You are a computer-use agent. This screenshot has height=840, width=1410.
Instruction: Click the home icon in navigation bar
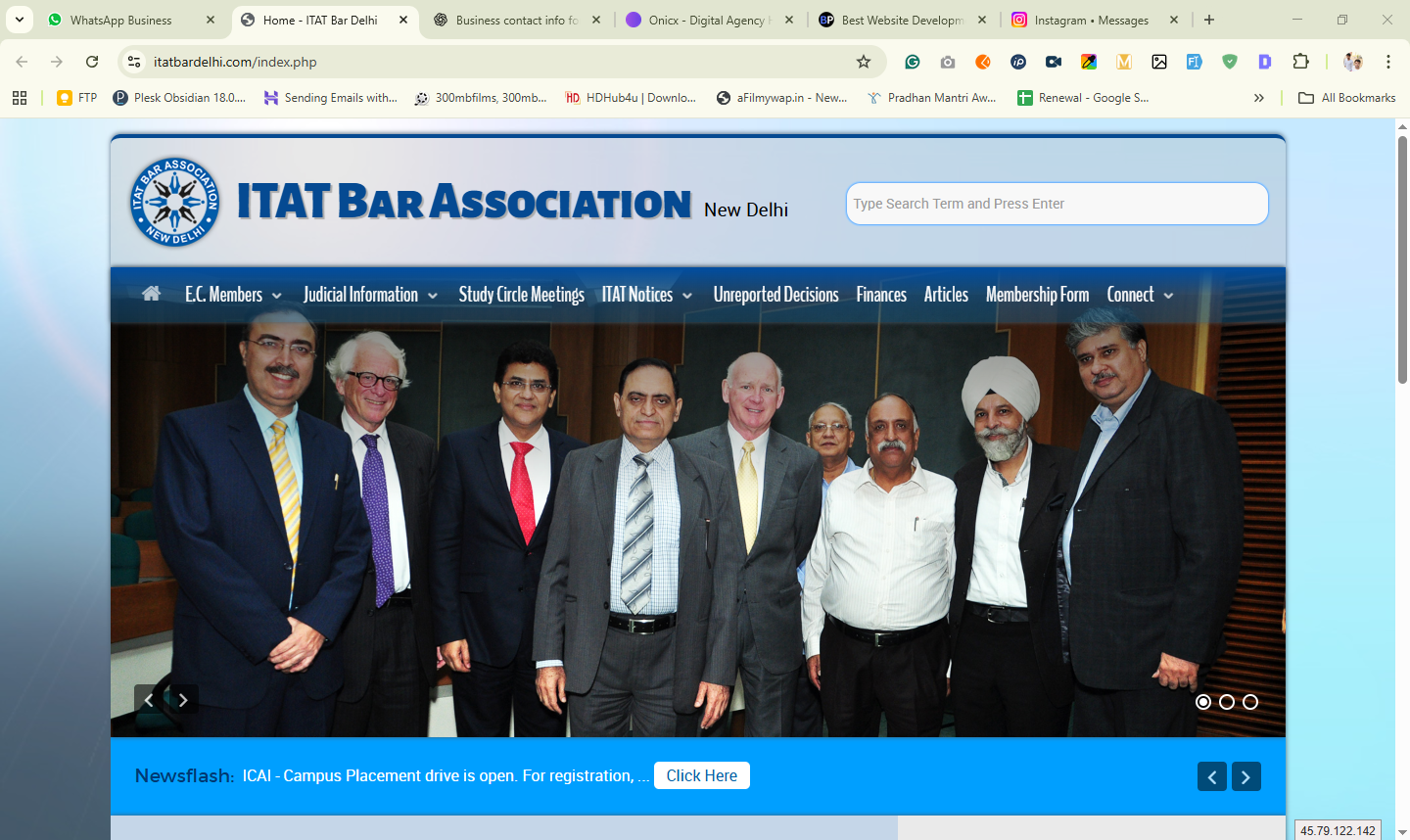[151, 294]
